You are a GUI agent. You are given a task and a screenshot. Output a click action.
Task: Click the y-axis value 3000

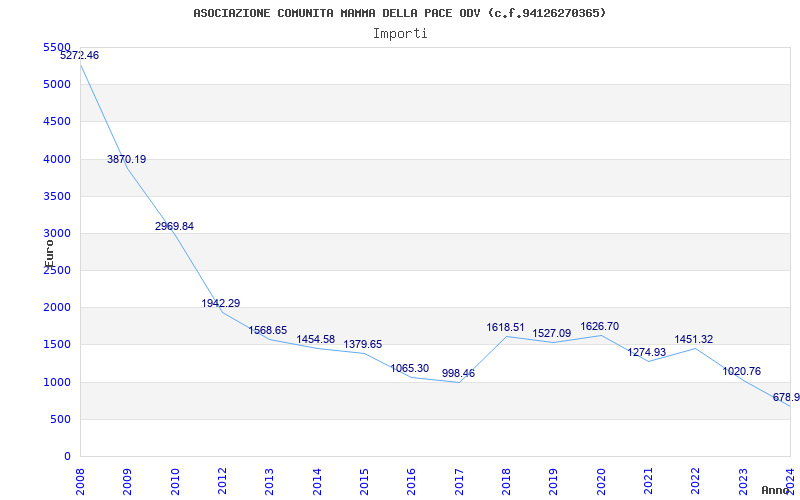(57, 233)
